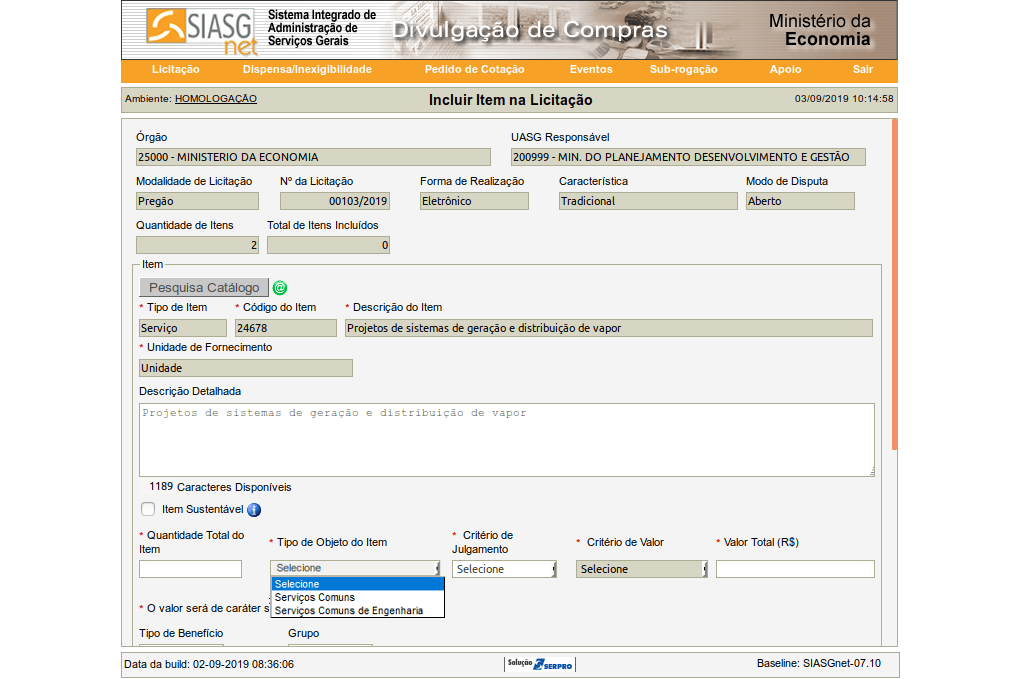
Task: Click the Data da build text
Action: (x=209, y=664)
